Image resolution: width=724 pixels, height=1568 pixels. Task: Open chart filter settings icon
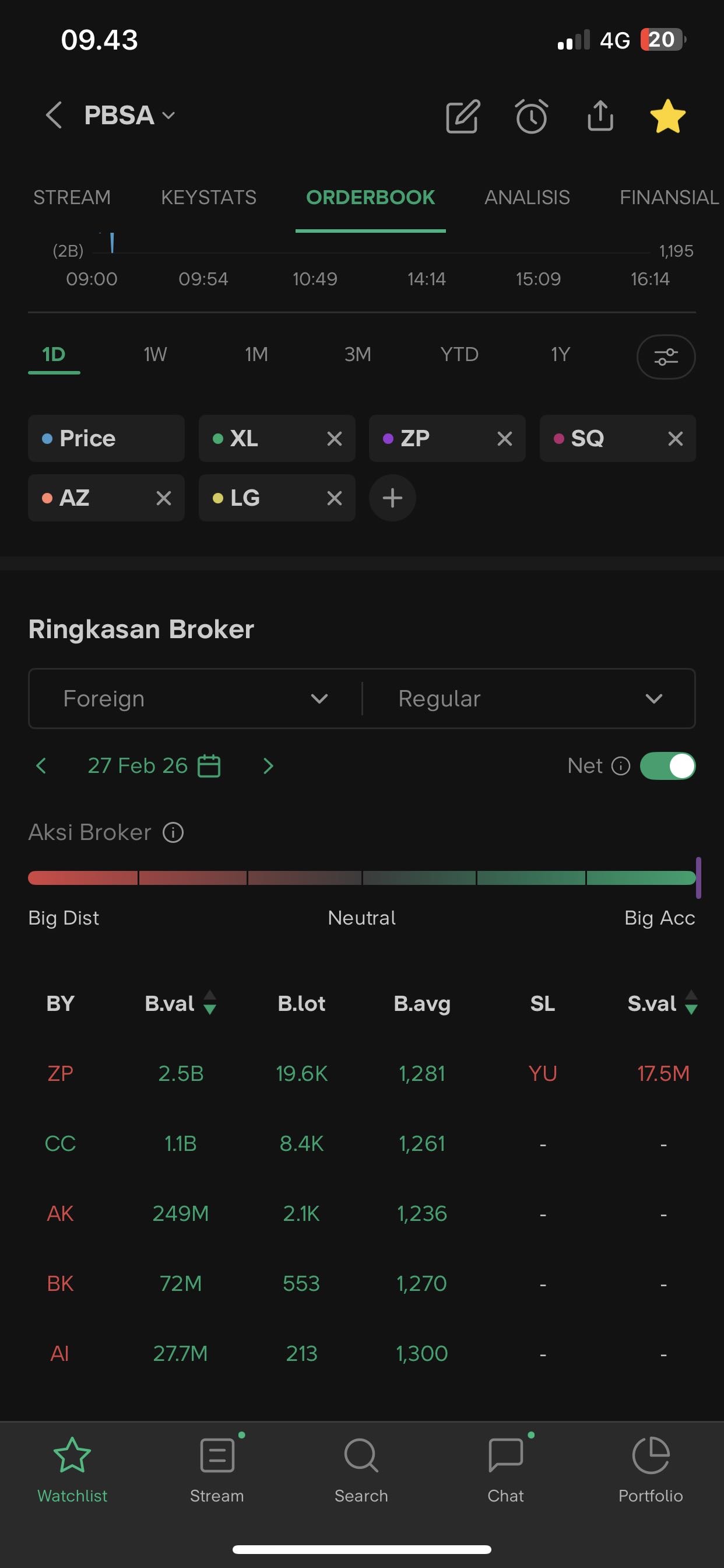[x=666, y=356]
